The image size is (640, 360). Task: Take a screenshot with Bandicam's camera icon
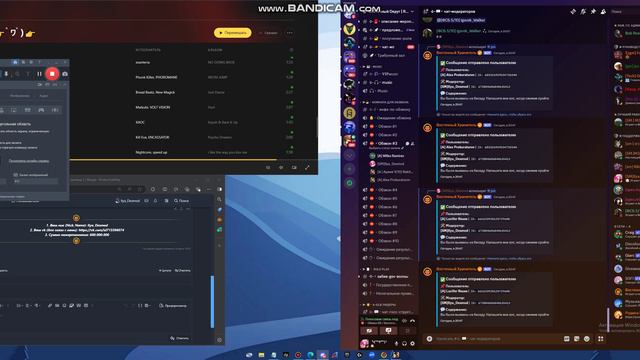pyautogui.click(x=64, y=74)
